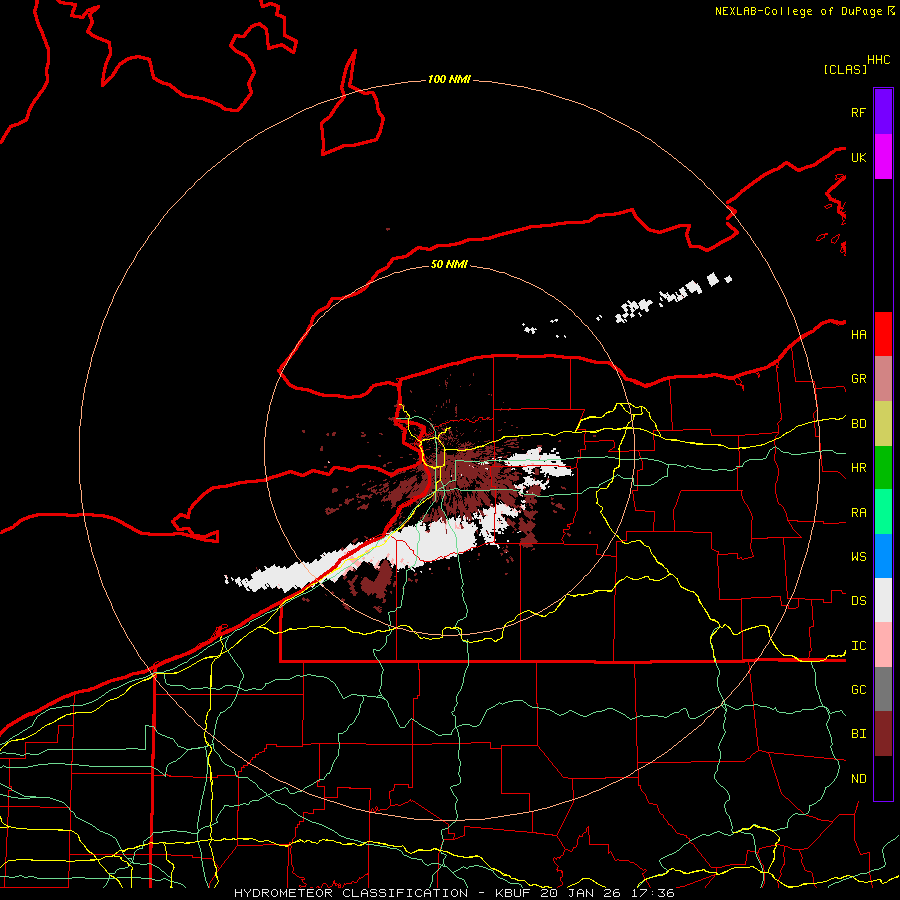Screen dimensions: 900x900
Task: Click the RF purple color swatch
Action: coord(883,112)
